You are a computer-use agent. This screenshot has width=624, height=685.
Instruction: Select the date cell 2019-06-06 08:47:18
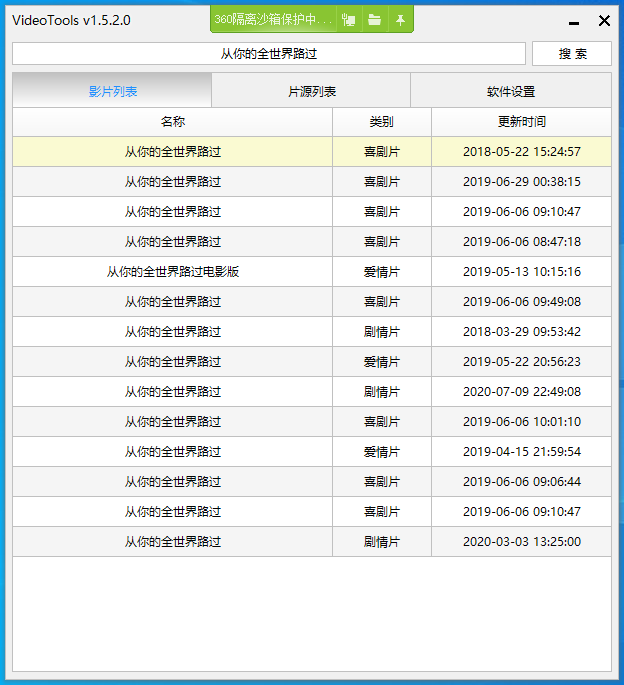(522, 242)
